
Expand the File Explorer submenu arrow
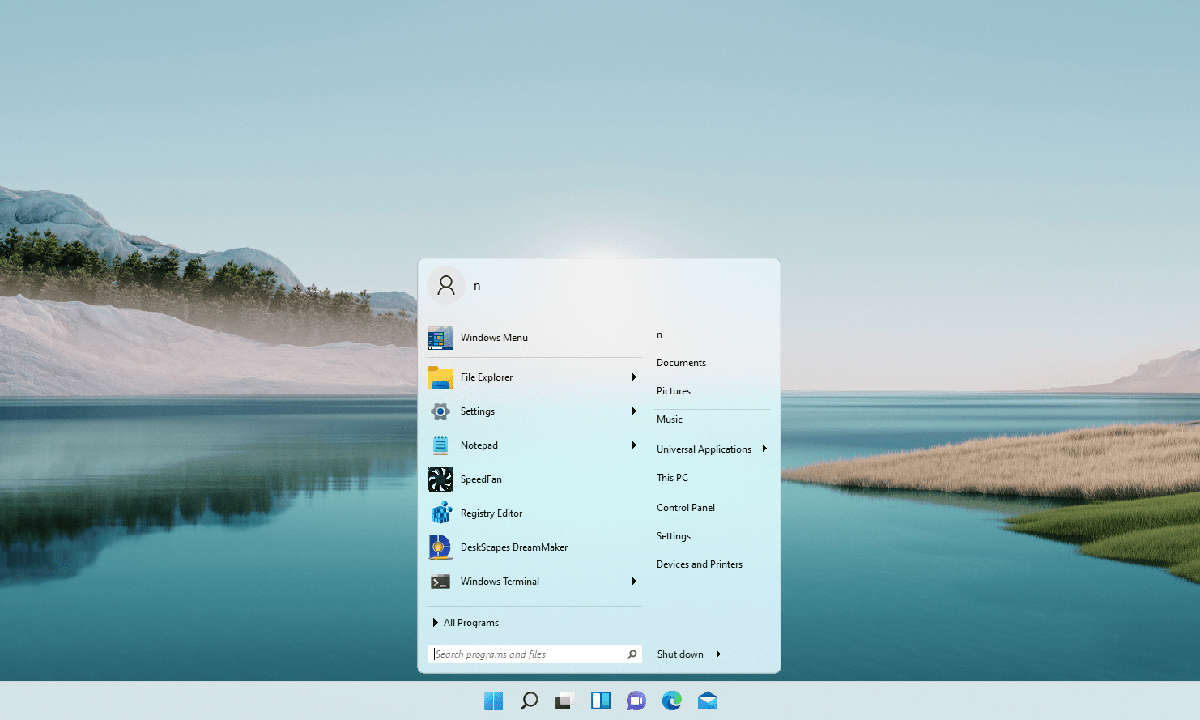click(634, 377)
